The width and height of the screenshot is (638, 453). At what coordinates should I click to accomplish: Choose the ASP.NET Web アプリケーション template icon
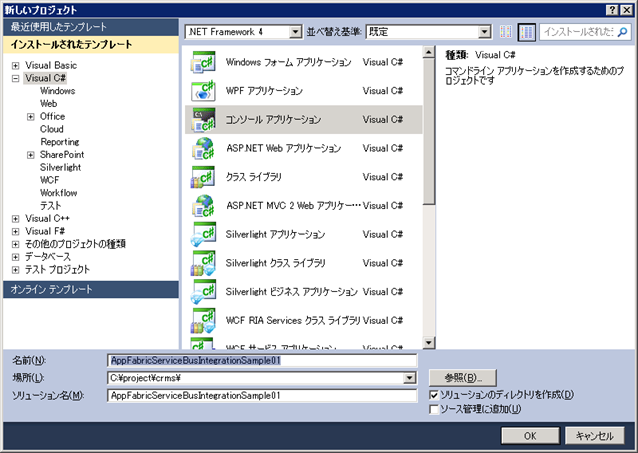pos(203,148)
